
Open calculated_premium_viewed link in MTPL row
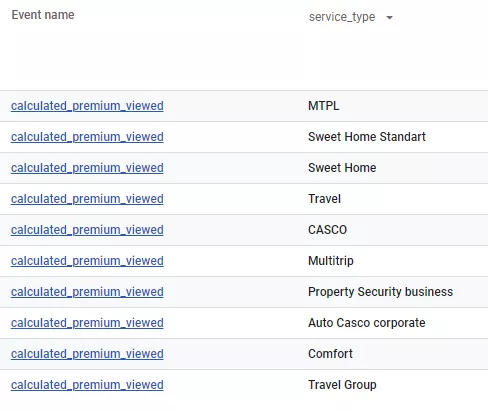coord(87,106)
